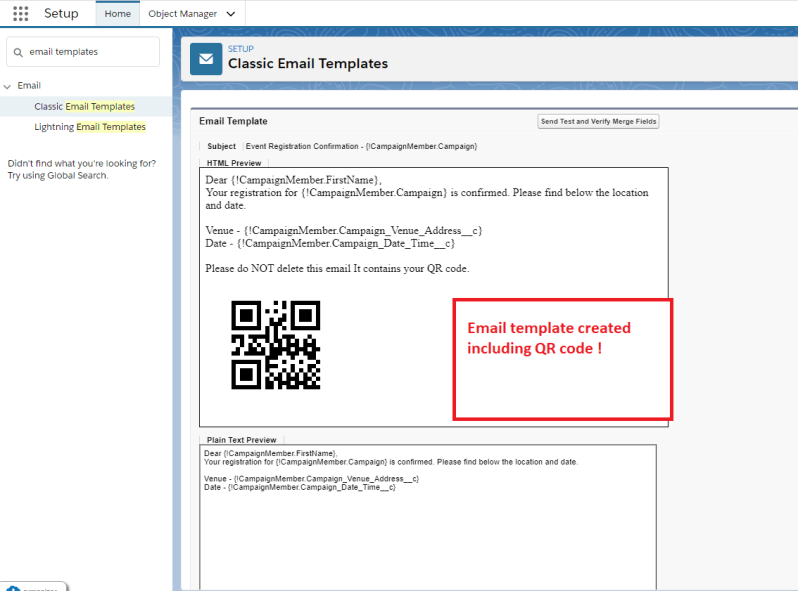Click the Setup title text

pyautogui.click(x=61, y=13)
